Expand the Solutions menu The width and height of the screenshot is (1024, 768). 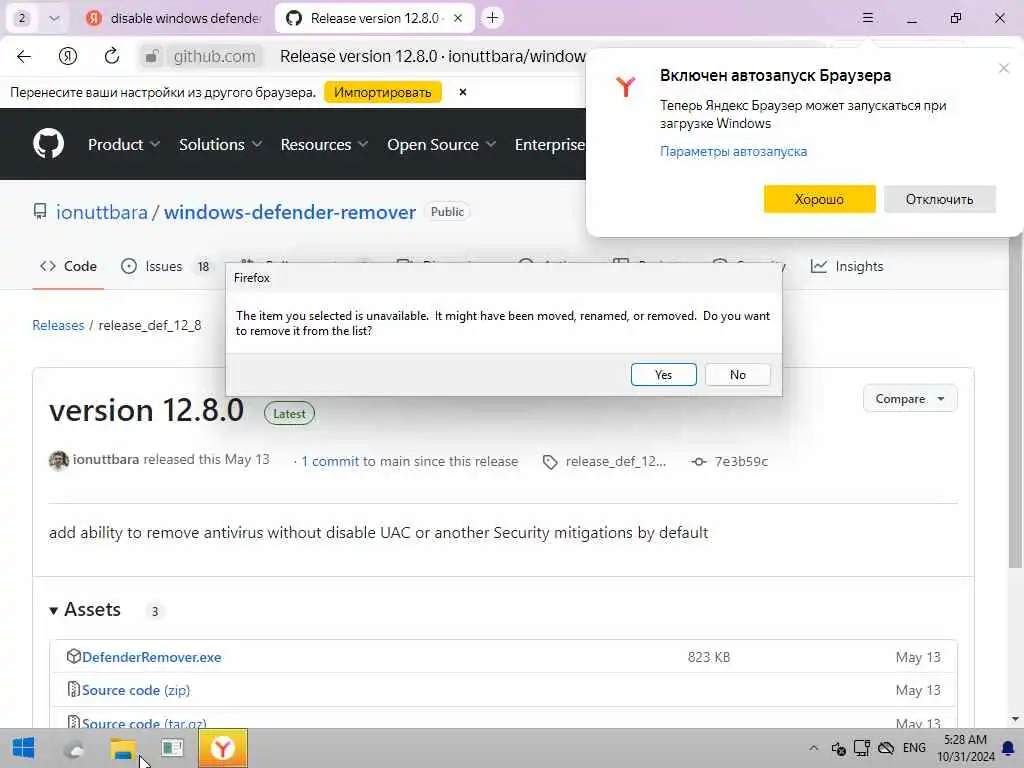coord(220,144)
